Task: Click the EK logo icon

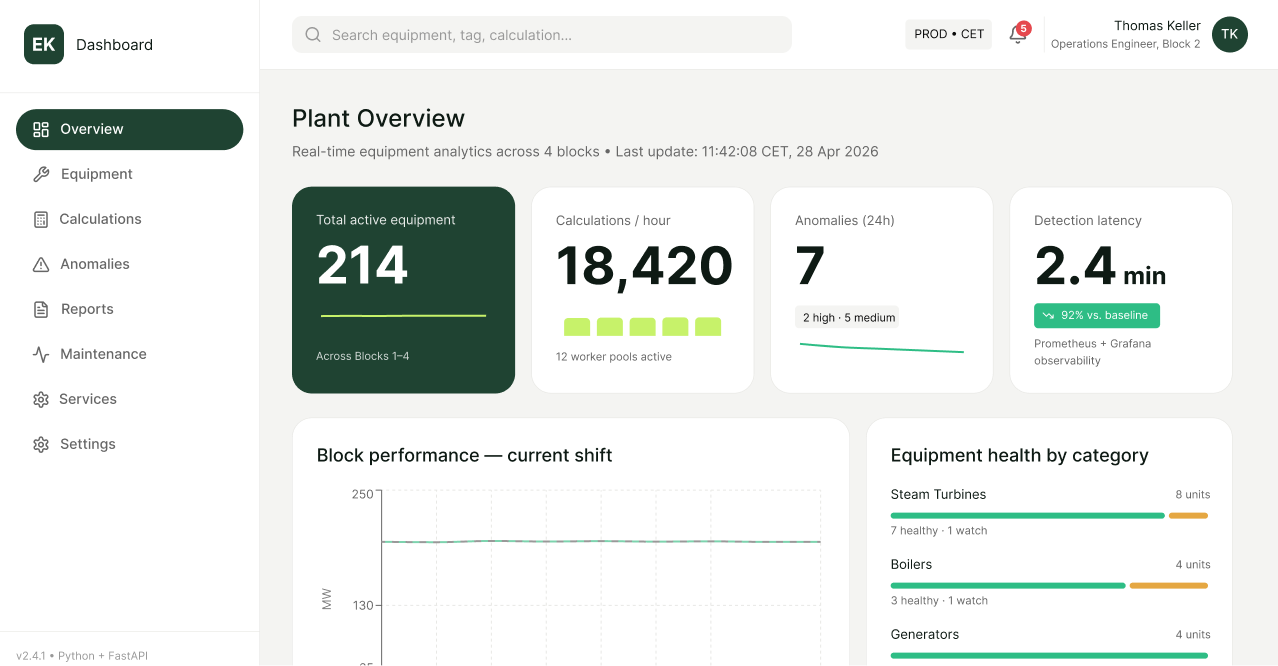Action: click(x=44, y=44)
